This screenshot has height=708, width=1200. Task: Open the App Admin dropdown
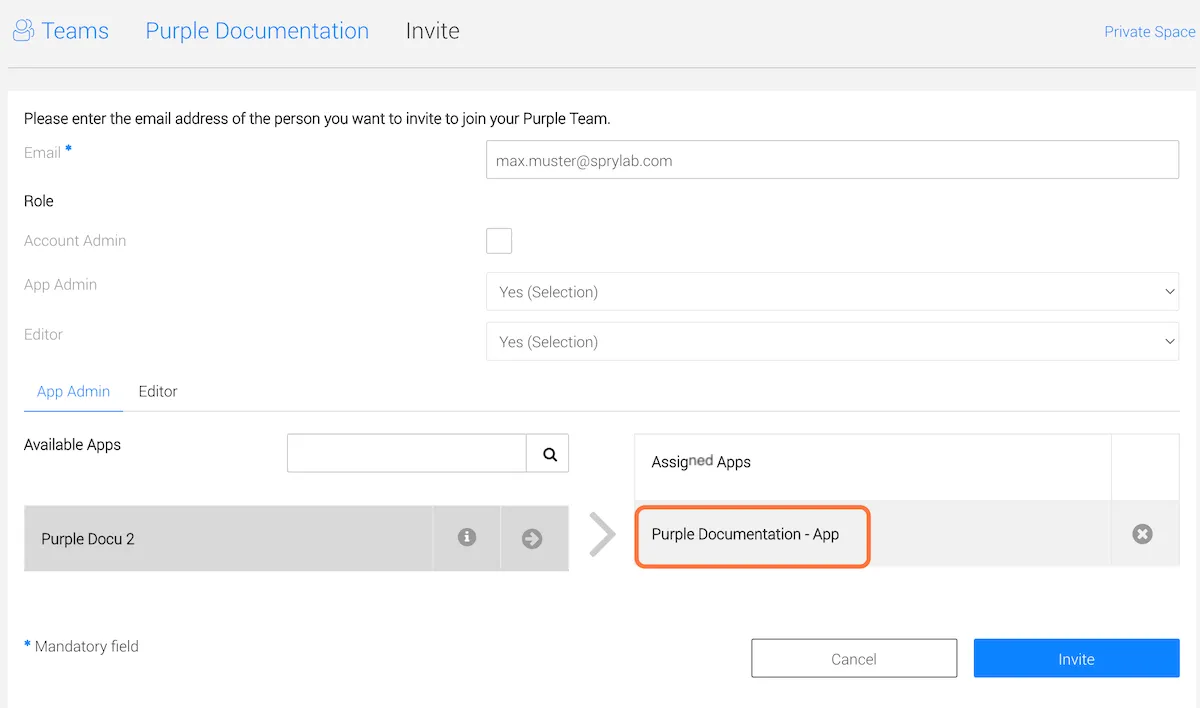pos(832,292)
